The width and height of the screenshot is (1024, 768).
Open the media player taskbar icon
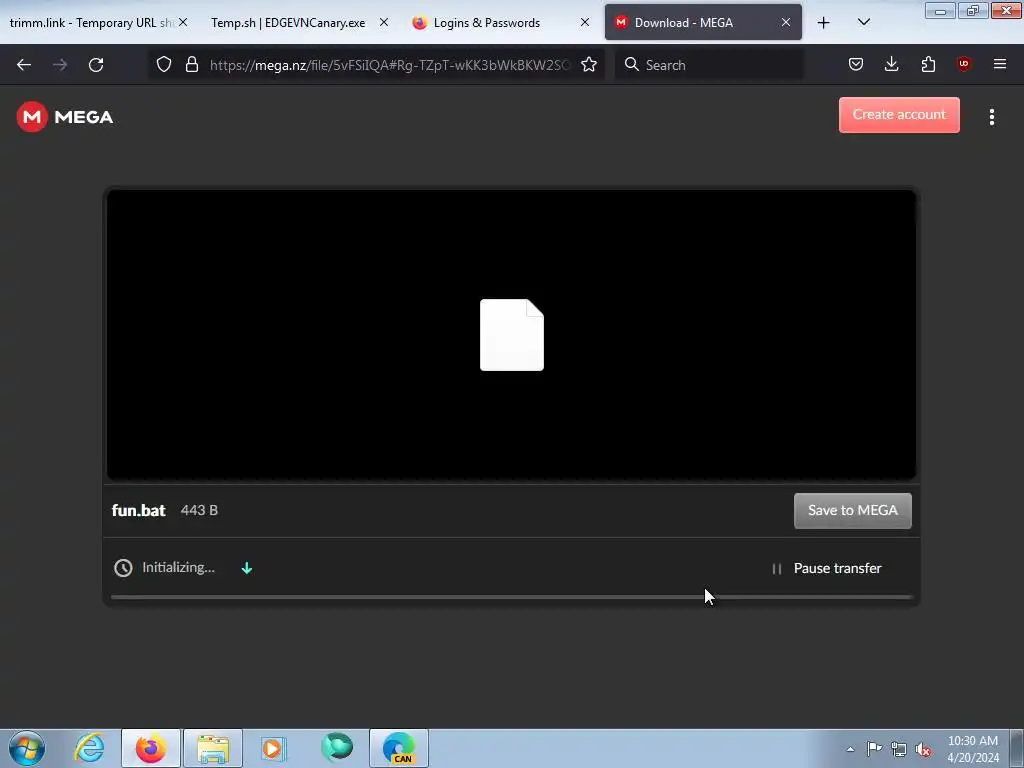click(273, 748)
